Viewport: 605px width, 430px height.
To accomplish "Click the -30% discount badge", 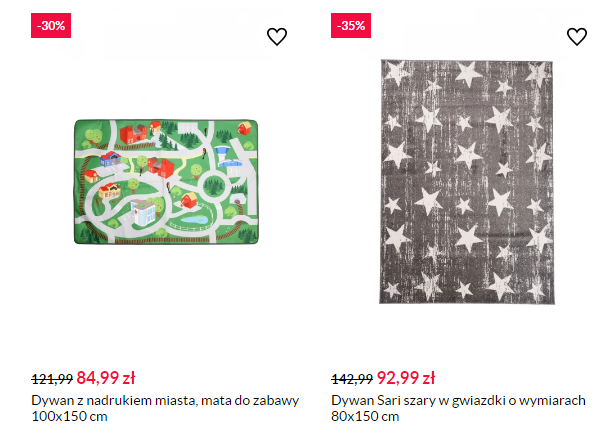I will (x=50, y=25).
